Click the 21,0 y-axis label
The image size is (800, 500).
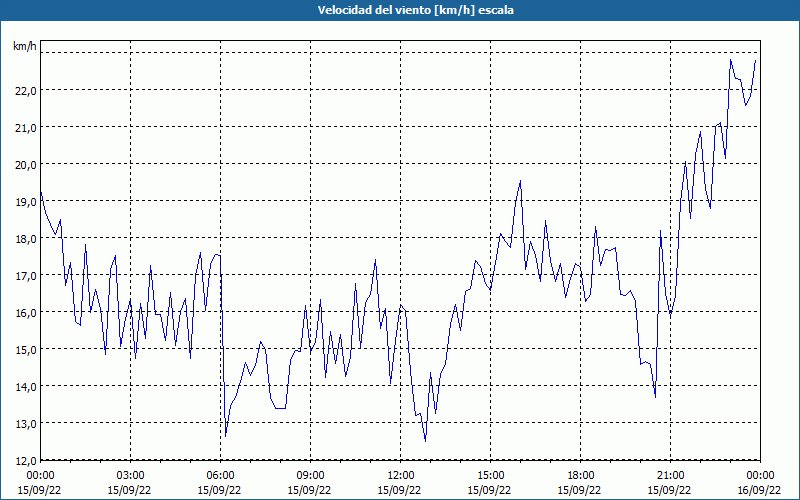pos(26,128)
